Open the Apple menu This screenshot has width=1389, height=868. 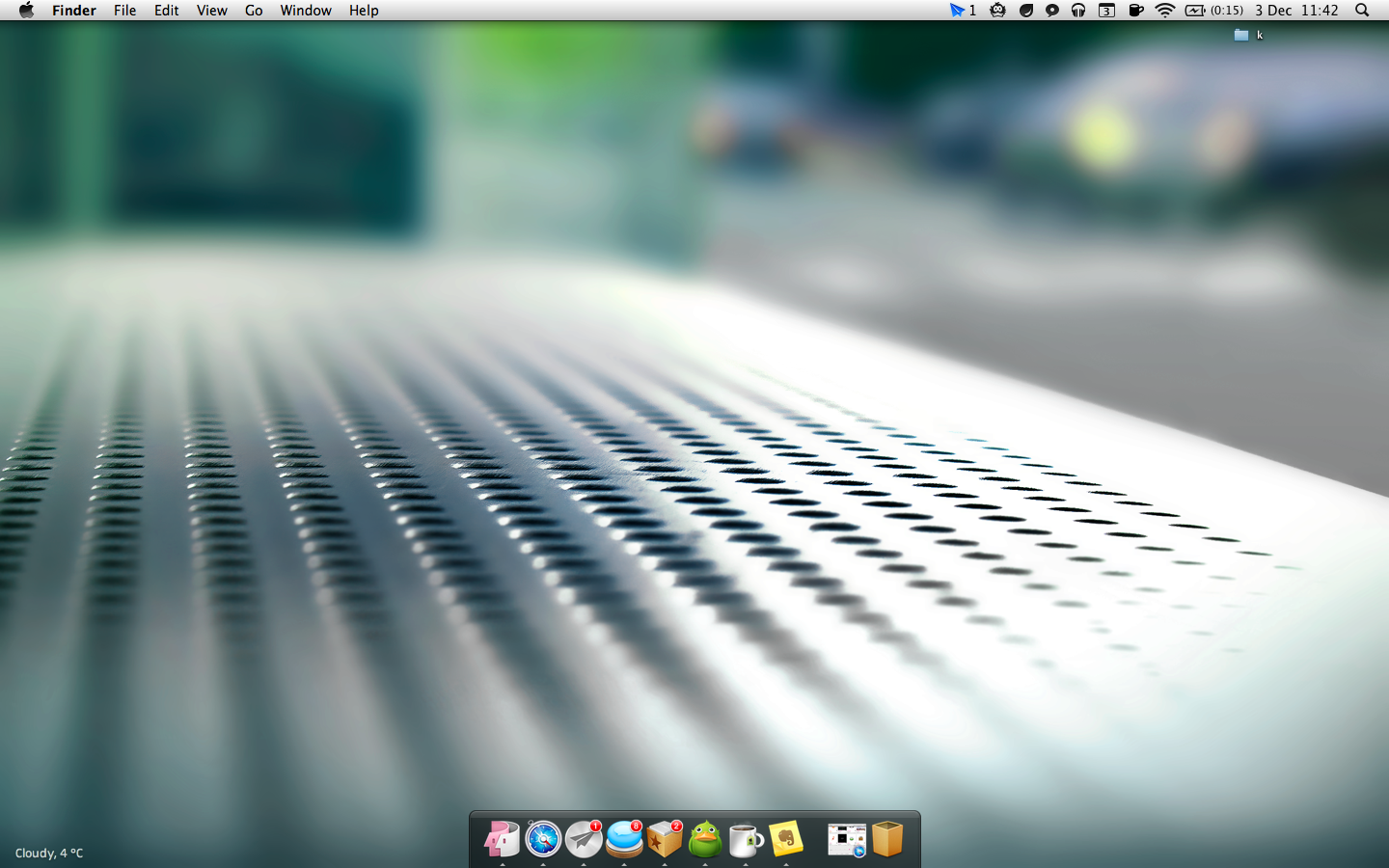[x=26, y=11]
